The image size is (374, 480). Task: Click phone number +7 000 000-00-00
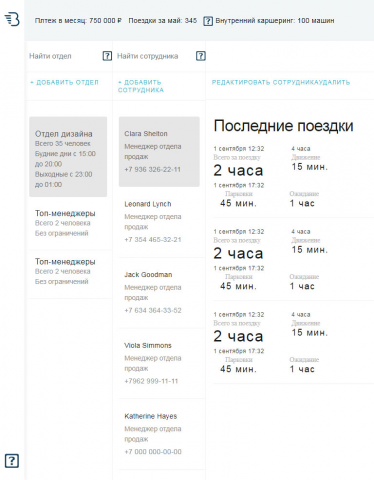[153, 452]
